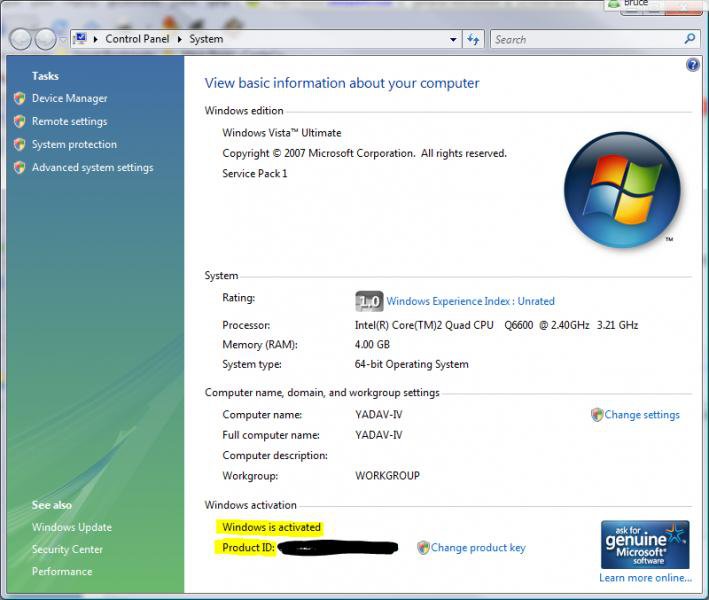Screen dimensions: 709x600
Task: Expand the arrow after Control Panel breadcrumb
Action: [180, 39]
